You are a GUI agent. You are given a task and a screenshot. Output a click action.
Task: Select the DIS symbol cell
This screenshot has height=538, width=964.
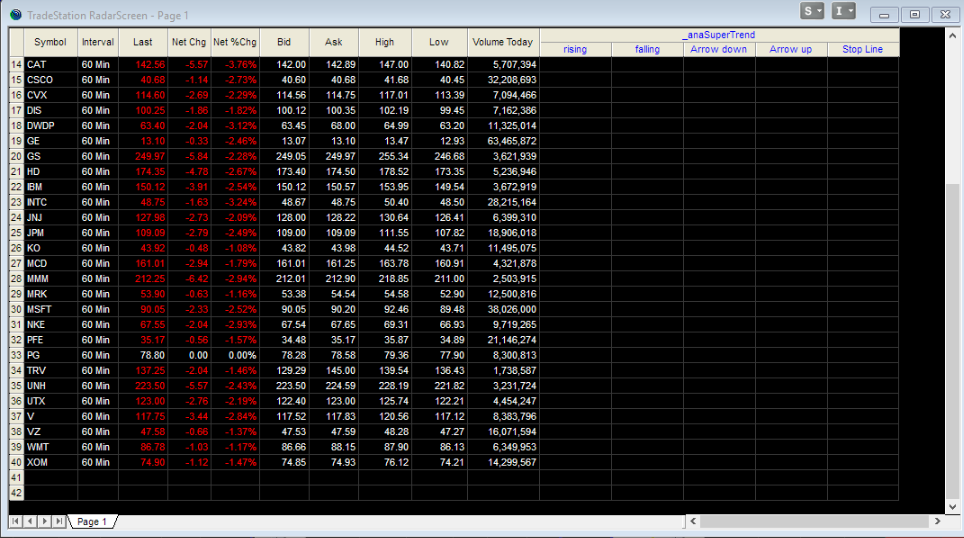[50, 111]
